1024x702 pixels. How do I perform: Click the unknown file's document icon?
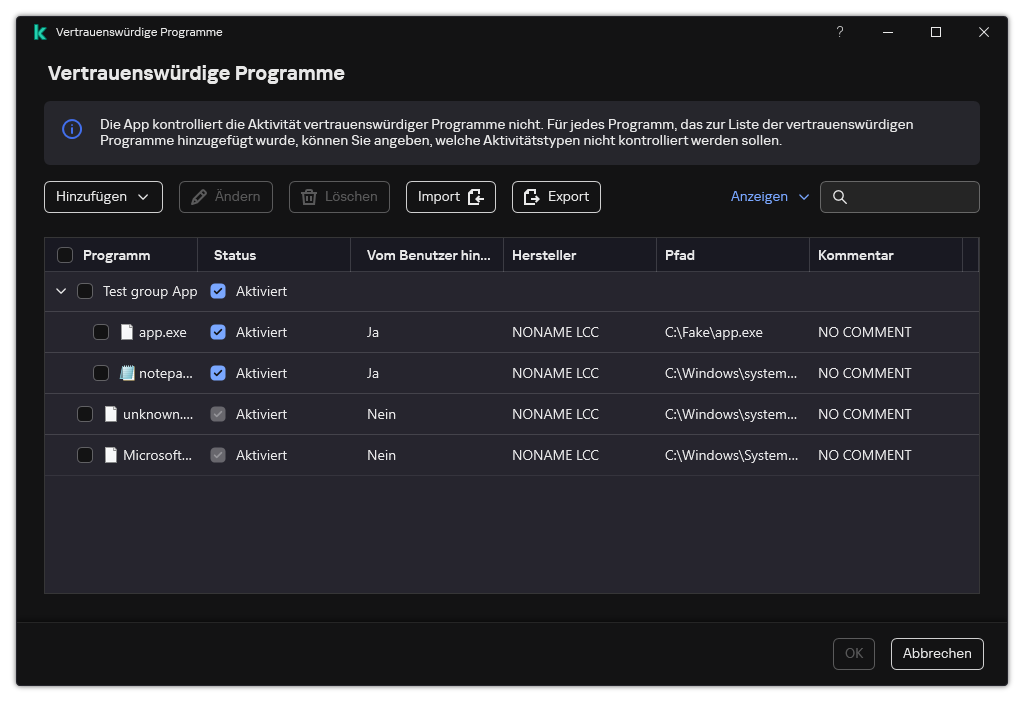click(111, 414)
